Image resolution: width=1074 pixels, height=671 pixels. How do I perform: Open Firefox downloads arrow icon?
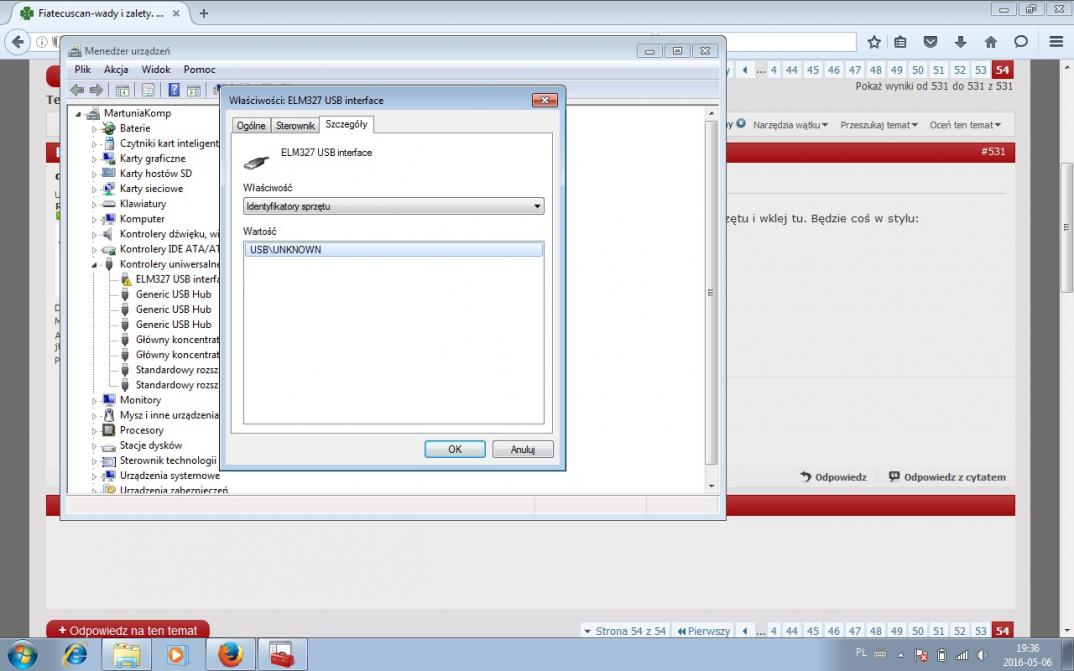(x=960, y=42)
